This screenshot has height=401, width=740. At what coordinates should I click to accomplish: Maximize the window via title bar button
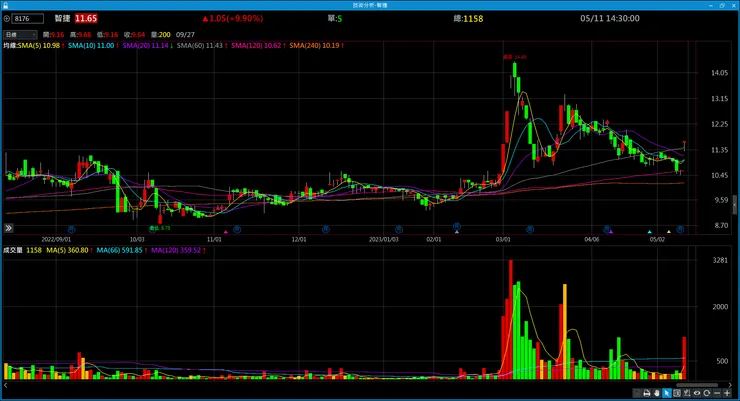(722, 5)
